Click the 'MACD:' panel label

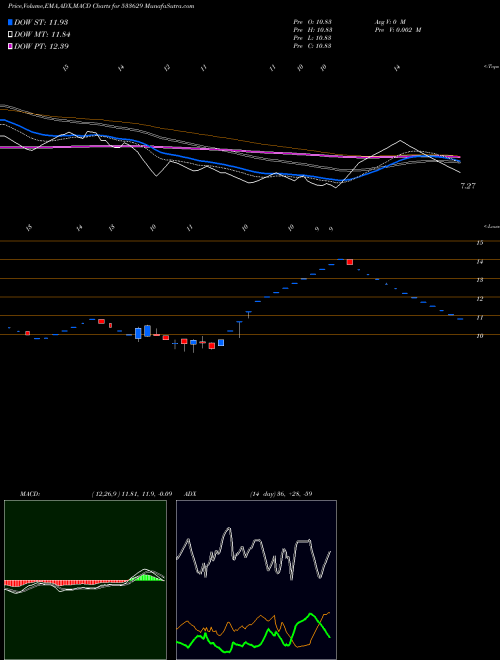(x=30, y=494)
